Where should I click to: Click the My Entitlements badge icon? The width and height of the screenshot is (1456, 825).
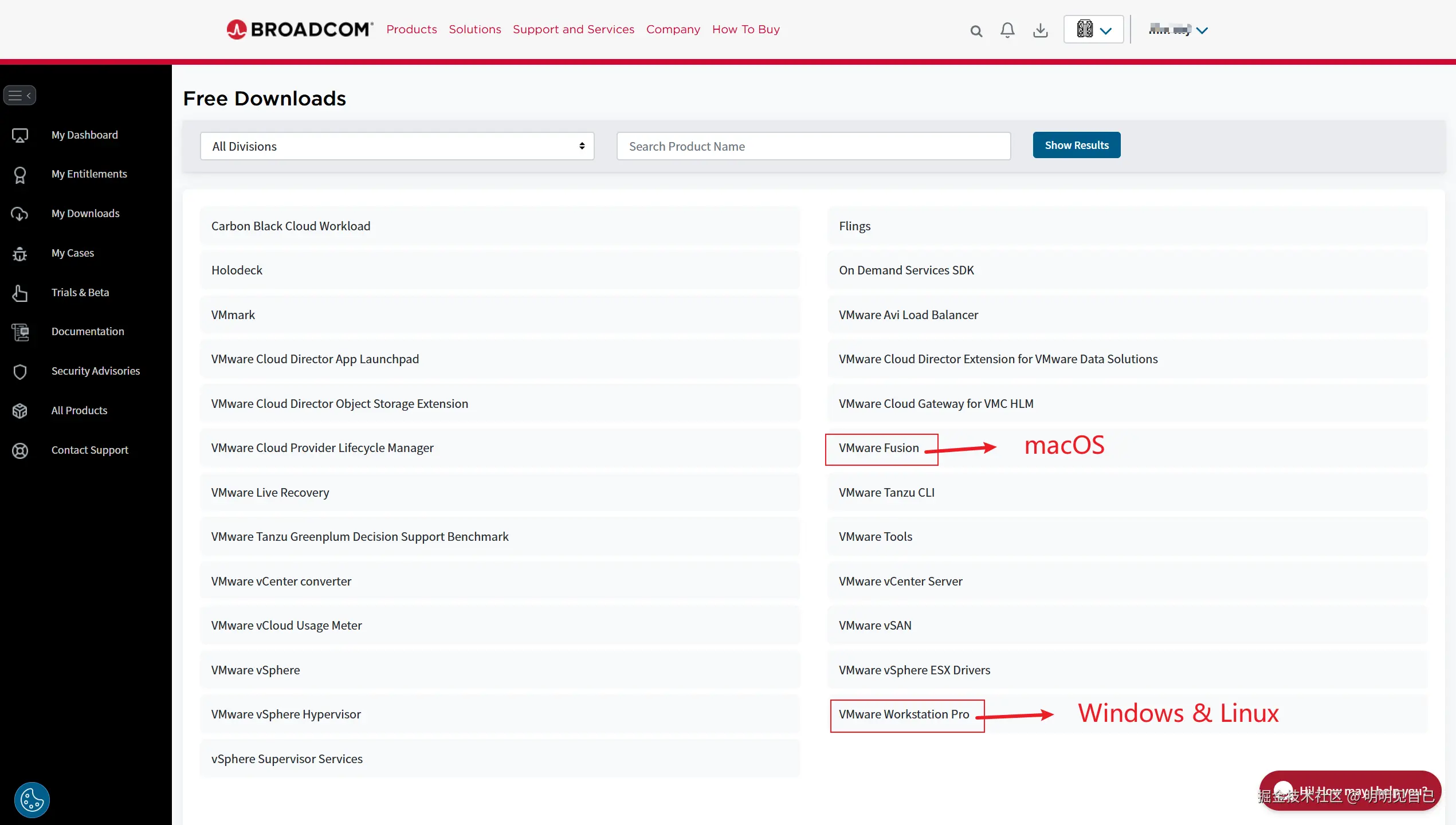click(20, 175)
